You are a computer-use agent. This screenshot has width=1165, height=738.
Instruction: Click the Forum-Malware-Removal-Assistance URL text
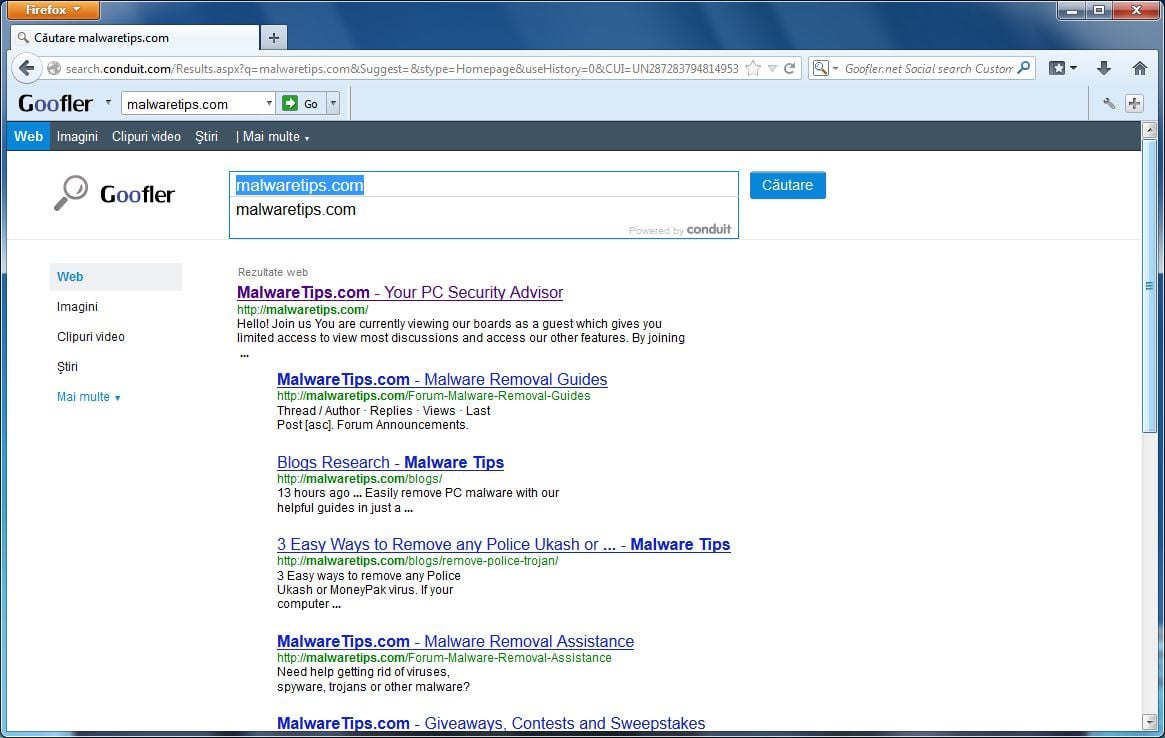click(444, 658)
